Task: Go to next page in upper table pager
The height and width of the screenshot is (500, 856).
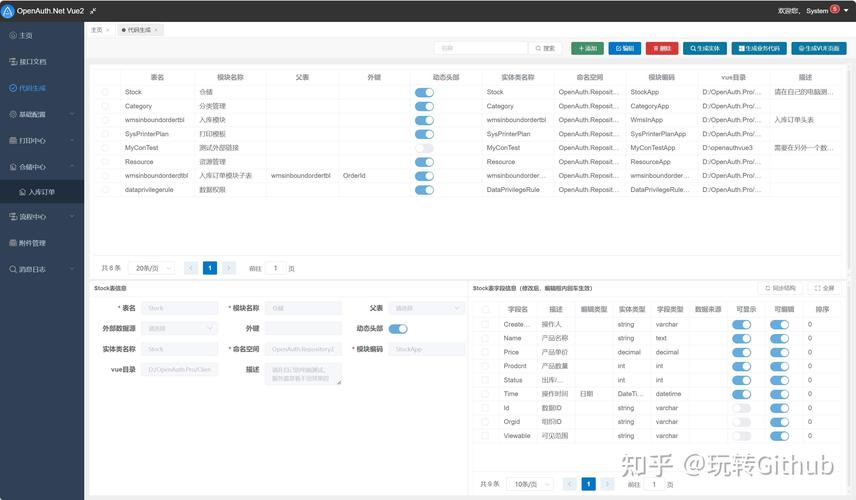Action: pyautogui.click(x=229, y=268)
